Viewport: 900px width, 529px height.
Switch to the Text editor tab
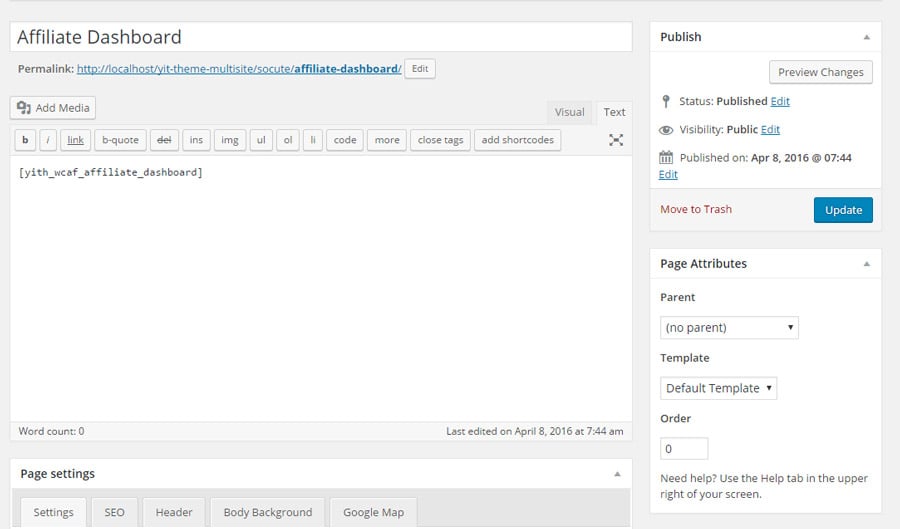pyautogui.click(x=614, y=112)
